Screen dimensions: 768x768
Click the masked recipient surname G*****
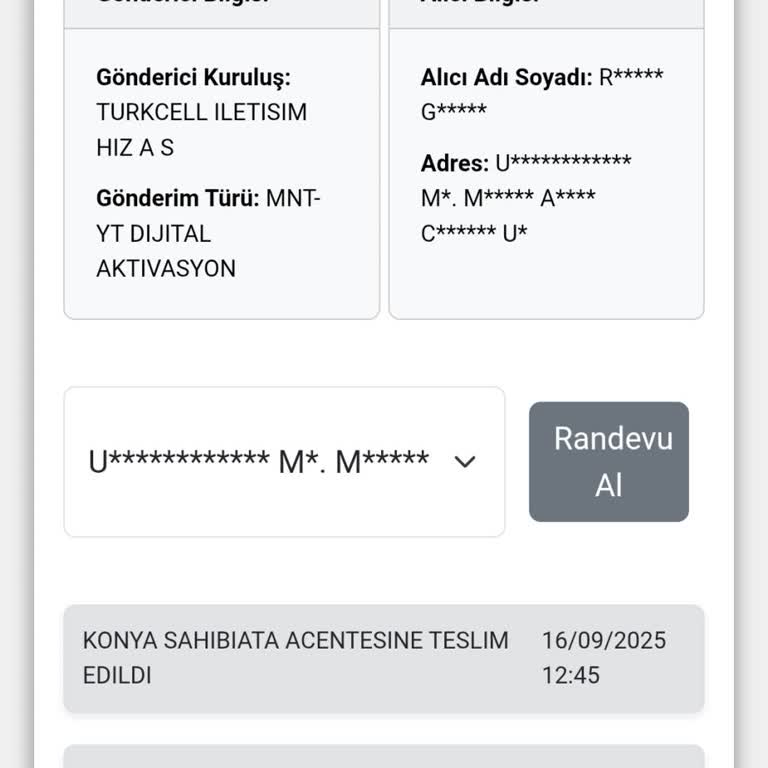click(454, 112)
